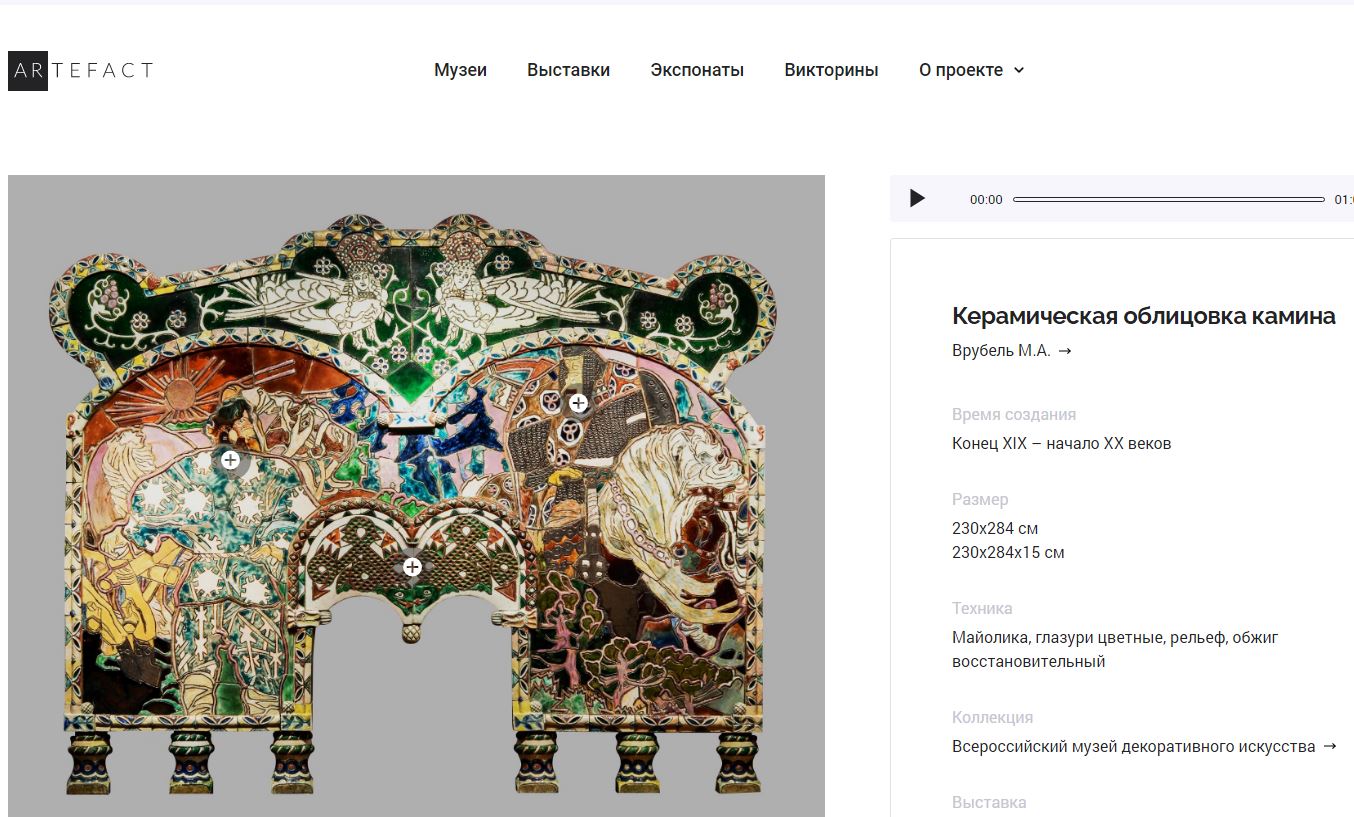Open the Музеи menu item

[x=460, y=70]
